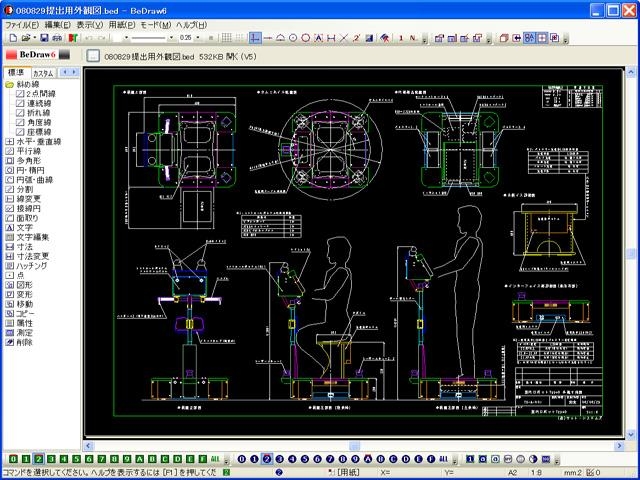Collapse the 斜め線 folder
Image resolution: width=640 pixels, height=480 pixels.
point(9,84)
